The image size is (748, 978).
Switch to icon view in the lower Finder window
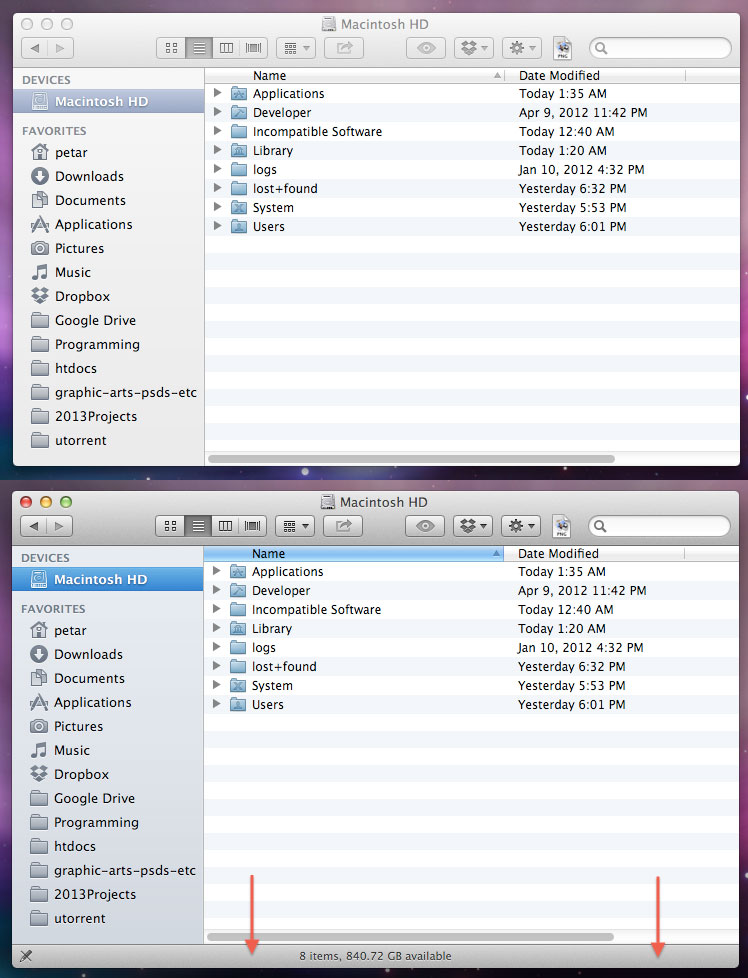(170, 526)
